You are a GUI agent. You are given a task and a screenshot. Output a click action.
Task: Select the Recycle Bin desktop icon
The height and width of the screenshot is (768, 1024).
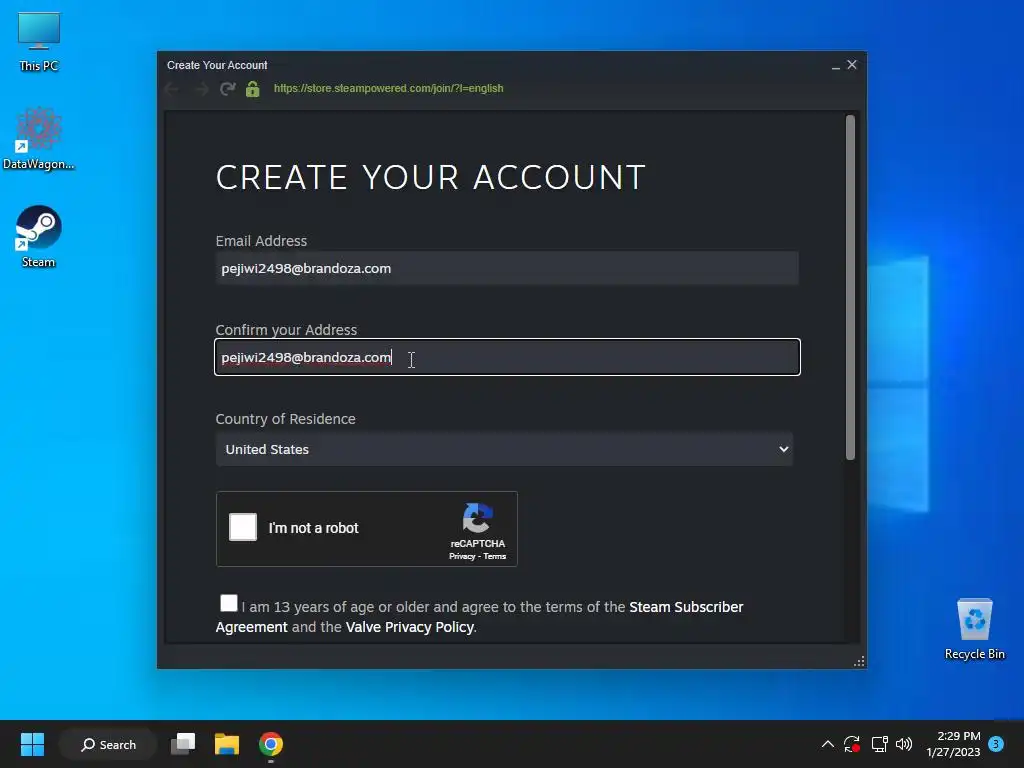pos(974,630)
